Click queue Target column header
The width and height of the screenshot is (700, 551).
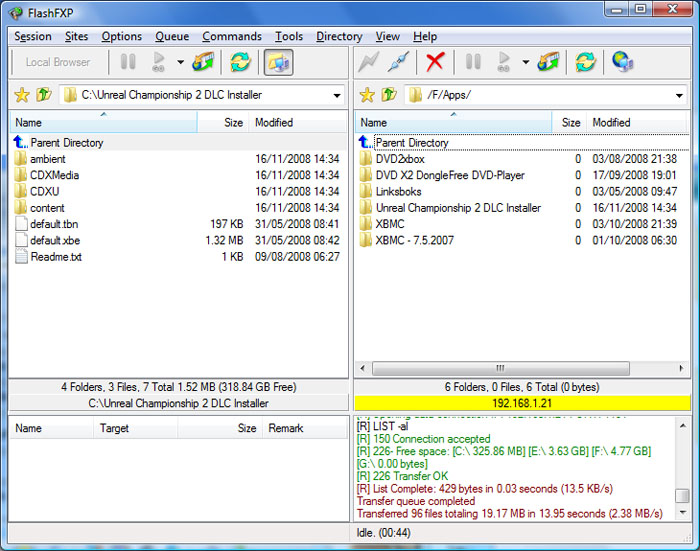coord(136,428)
